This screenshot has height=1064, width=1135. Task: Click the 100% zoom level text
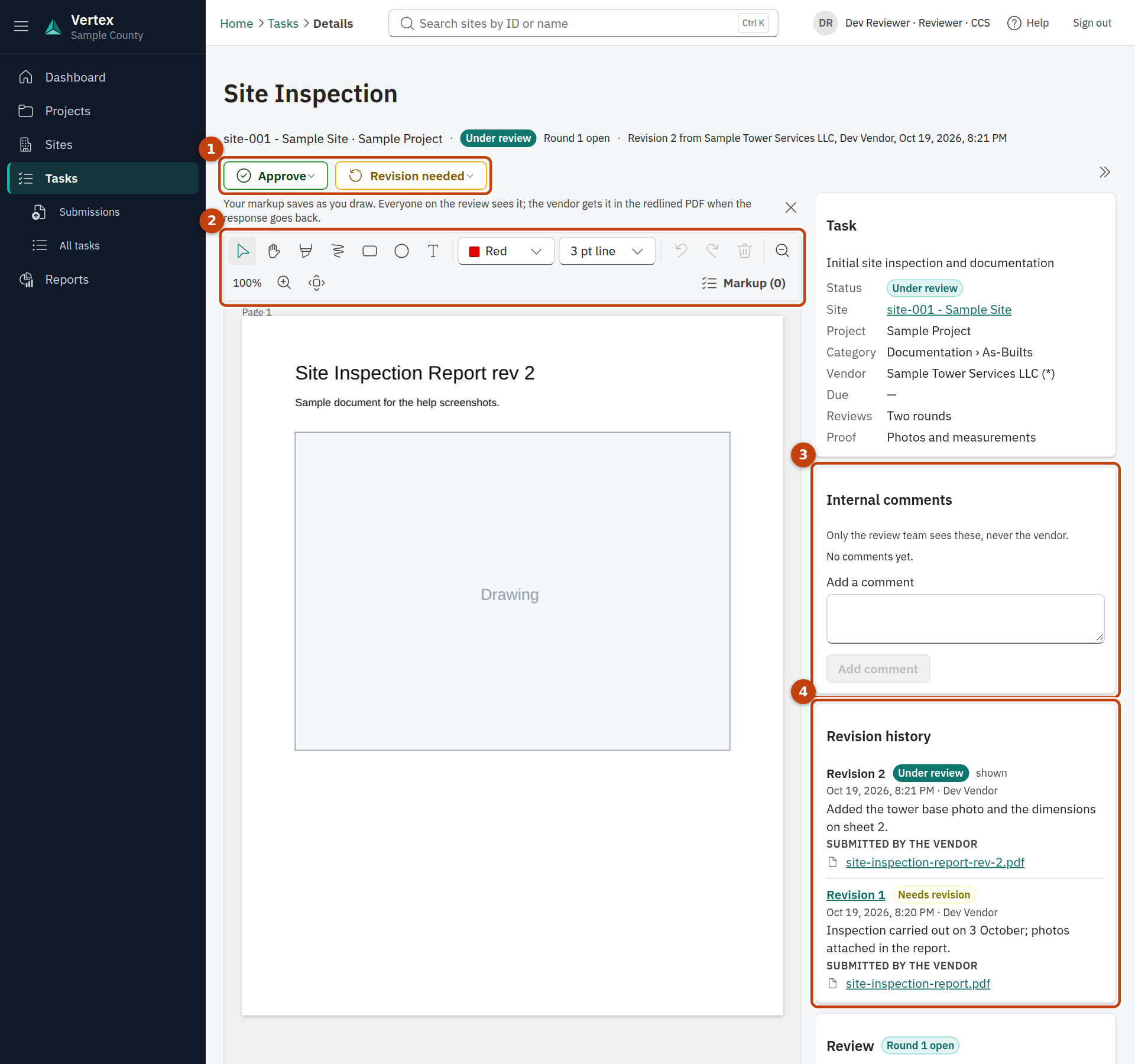coord(247,283)
